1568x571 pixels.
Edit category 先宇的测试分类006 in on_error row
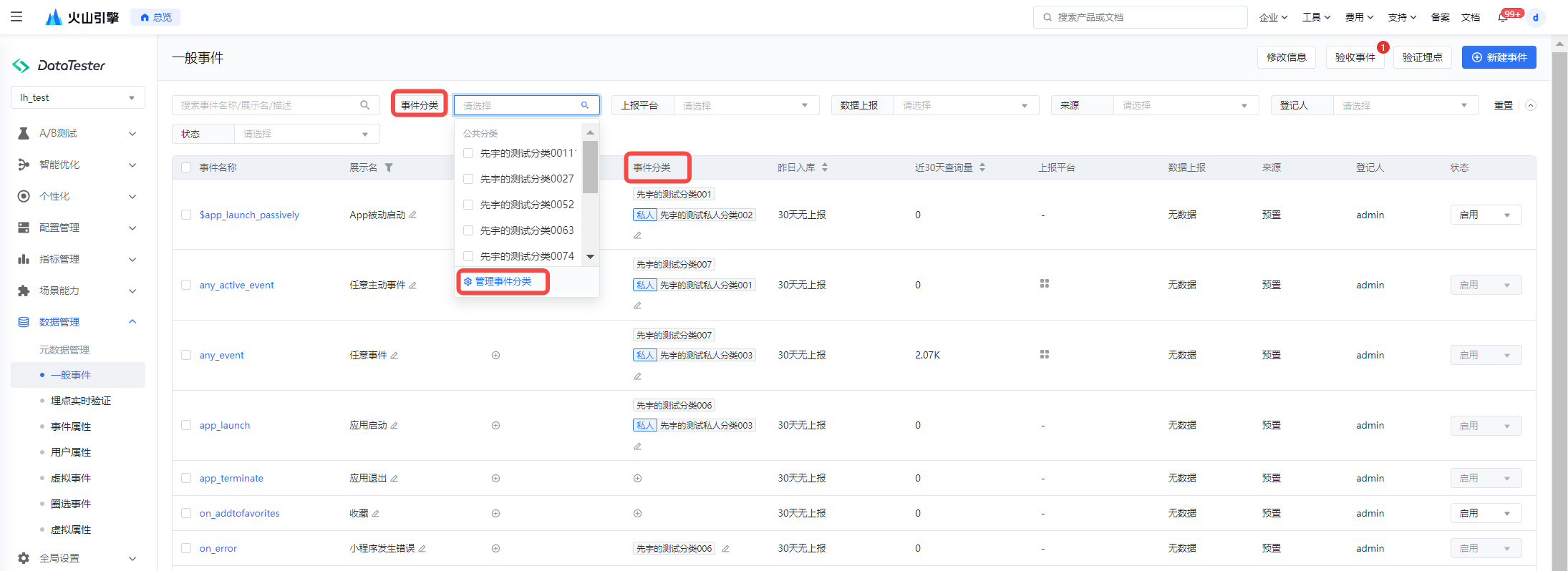click(725, 548)
